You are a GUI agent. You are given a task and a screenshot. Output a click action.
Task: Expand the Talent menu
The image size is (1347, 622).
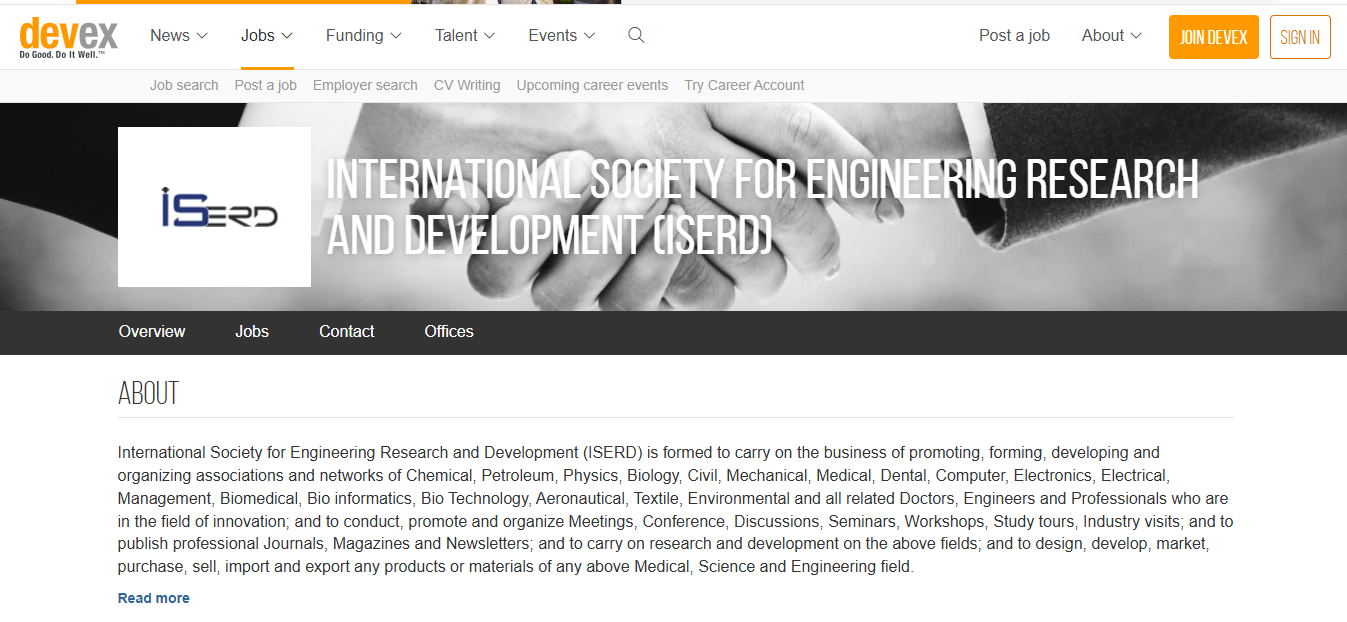click(465, 36)
